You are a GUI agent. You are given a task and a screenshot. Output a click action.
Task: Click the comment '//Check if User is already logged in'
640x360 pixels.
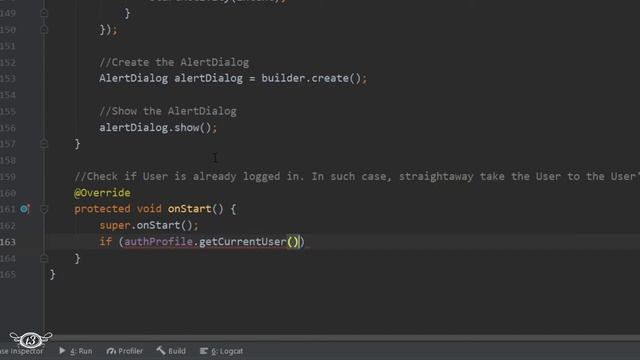pos(189,176)
